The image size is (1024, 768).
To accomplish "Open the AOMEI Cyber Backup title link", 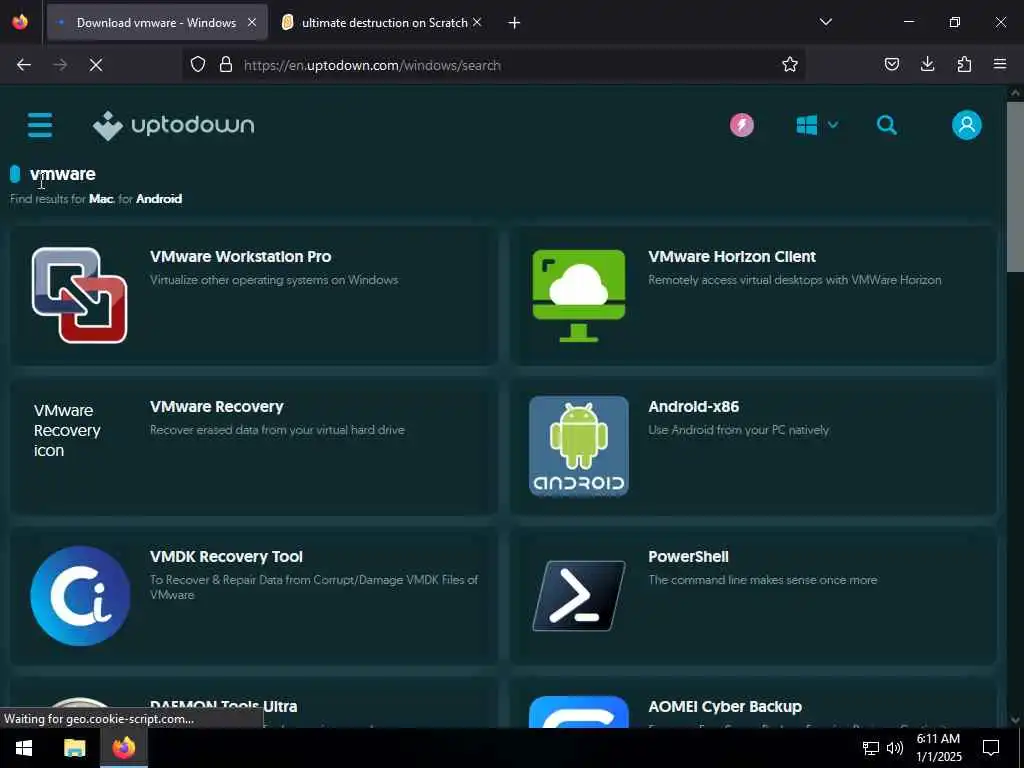I will tap(725, 707).
